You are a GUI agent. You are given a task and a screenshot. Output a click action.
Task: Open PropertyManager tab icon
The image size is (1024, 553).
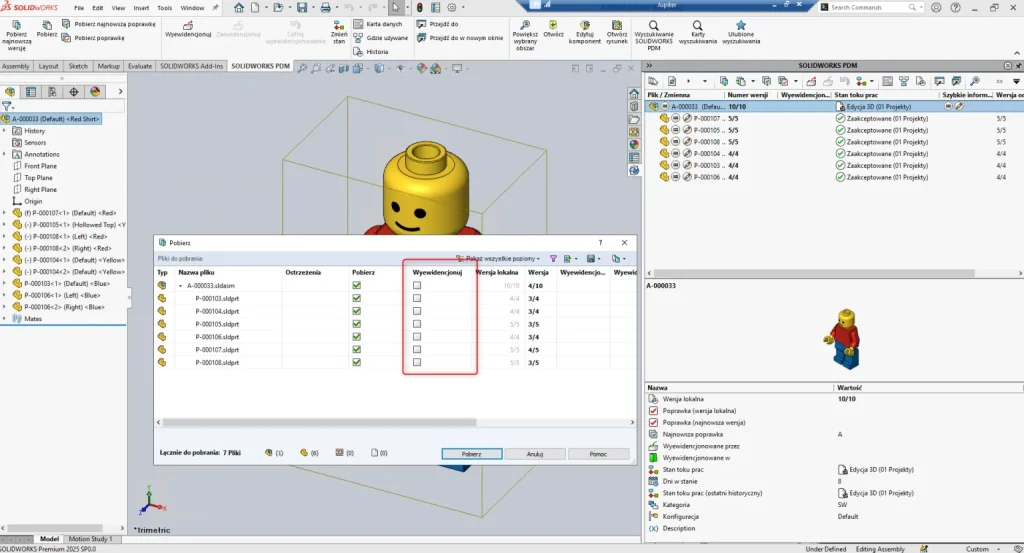31,92
